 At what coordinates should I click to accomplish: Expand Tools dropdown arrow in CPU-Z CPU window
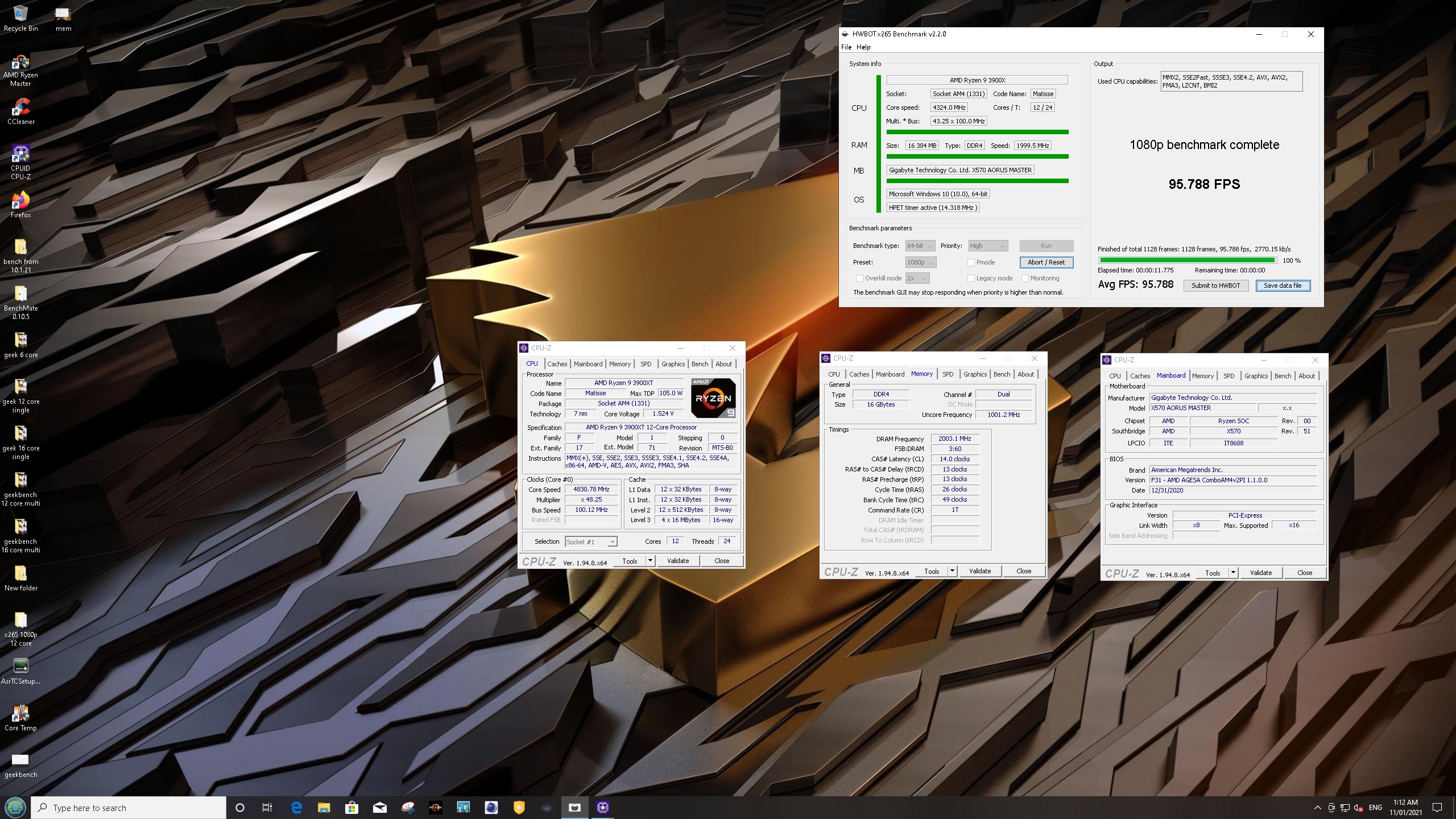(650, 561)
